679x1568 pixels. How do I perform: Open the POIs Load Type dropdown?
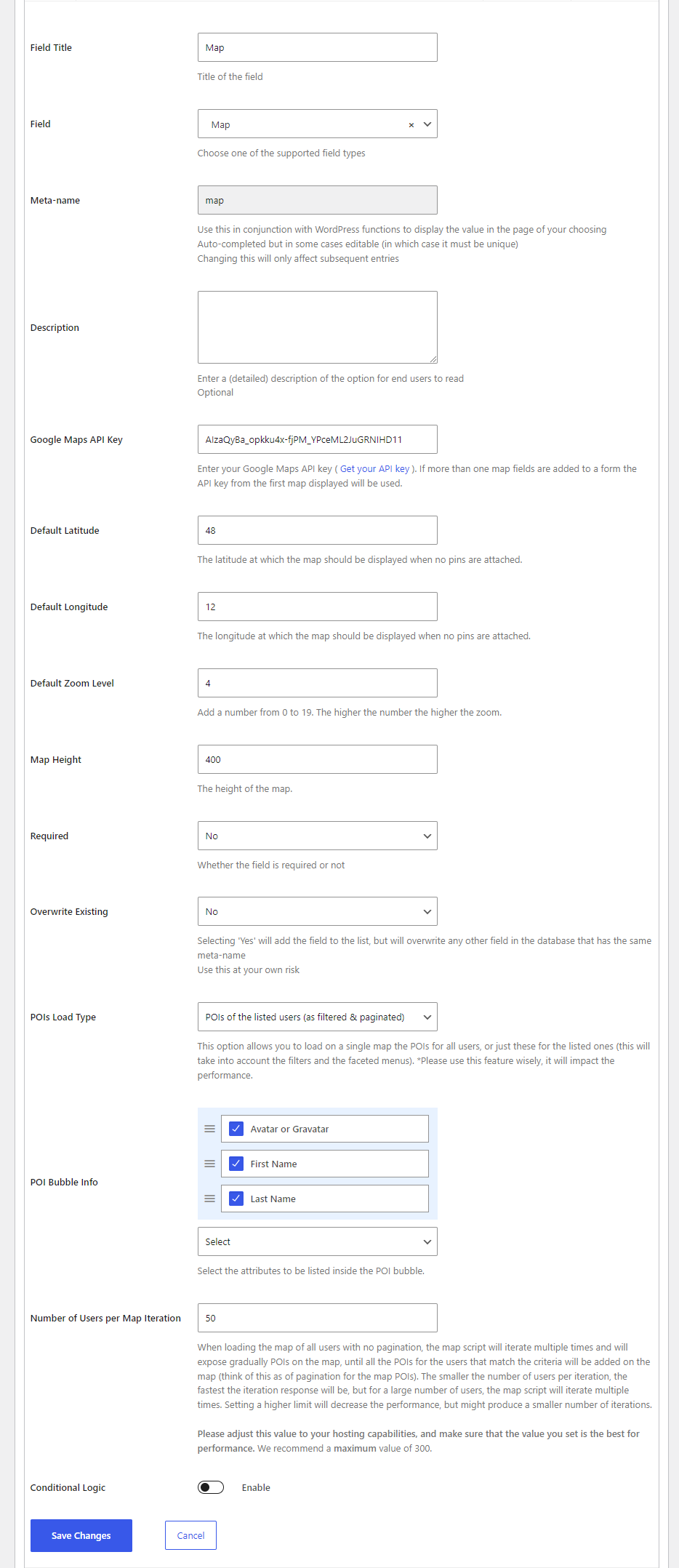(x=317, y=1017)
